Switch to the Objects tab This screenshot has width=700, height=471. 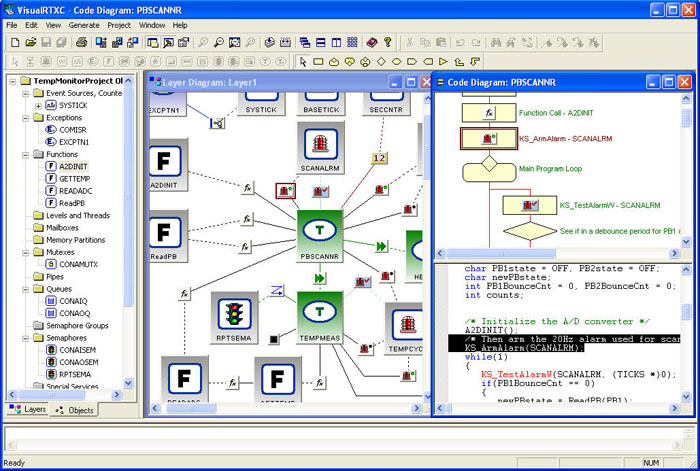point(74,410)
